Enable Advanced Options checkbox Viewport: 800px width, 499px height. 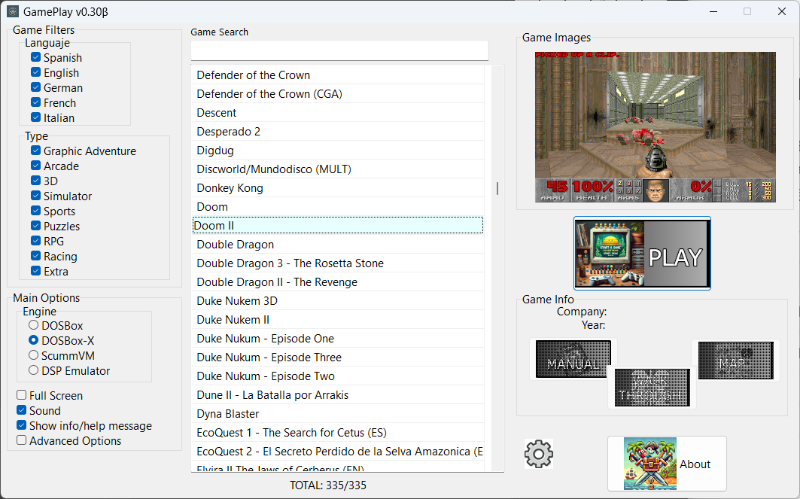(x=22, y=441)
